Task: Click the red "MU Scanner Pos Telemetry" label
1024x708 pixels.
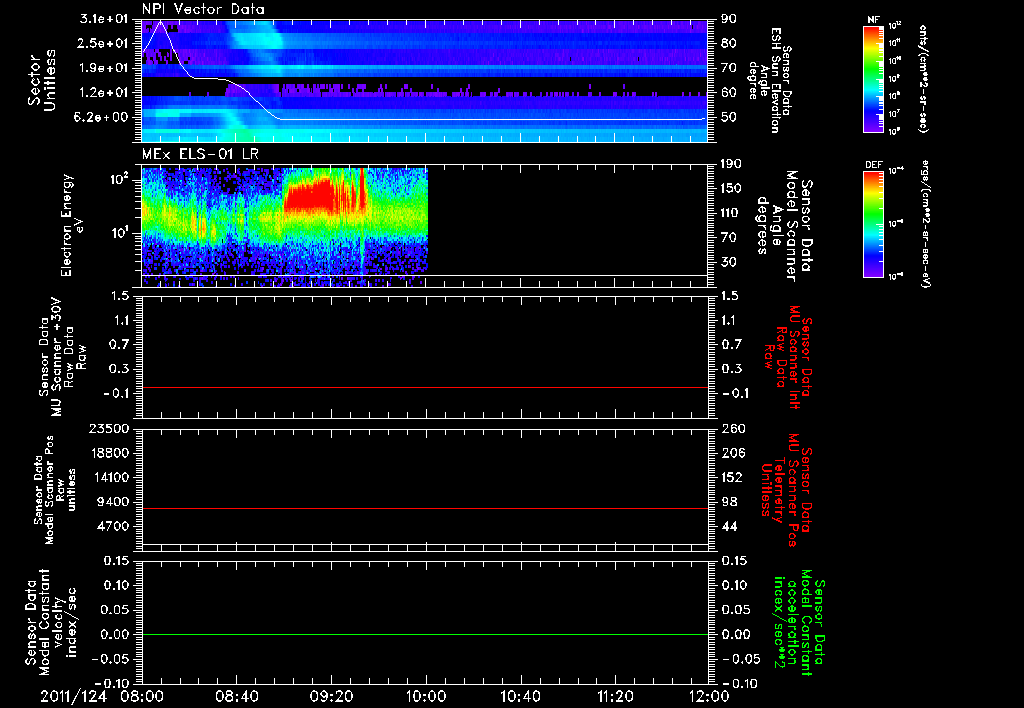Action: coord(786,490)
